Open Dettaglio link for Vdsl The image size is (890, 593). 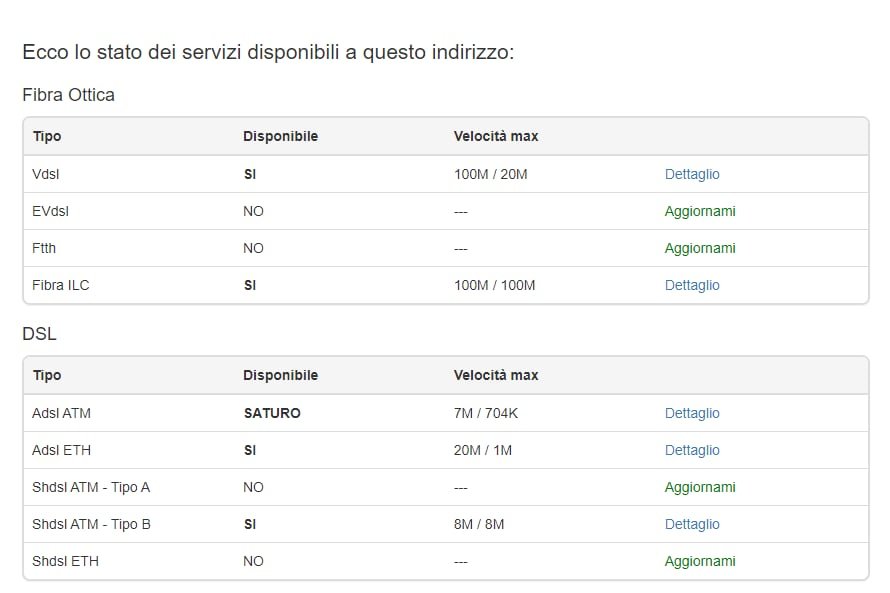pos(692,174)
